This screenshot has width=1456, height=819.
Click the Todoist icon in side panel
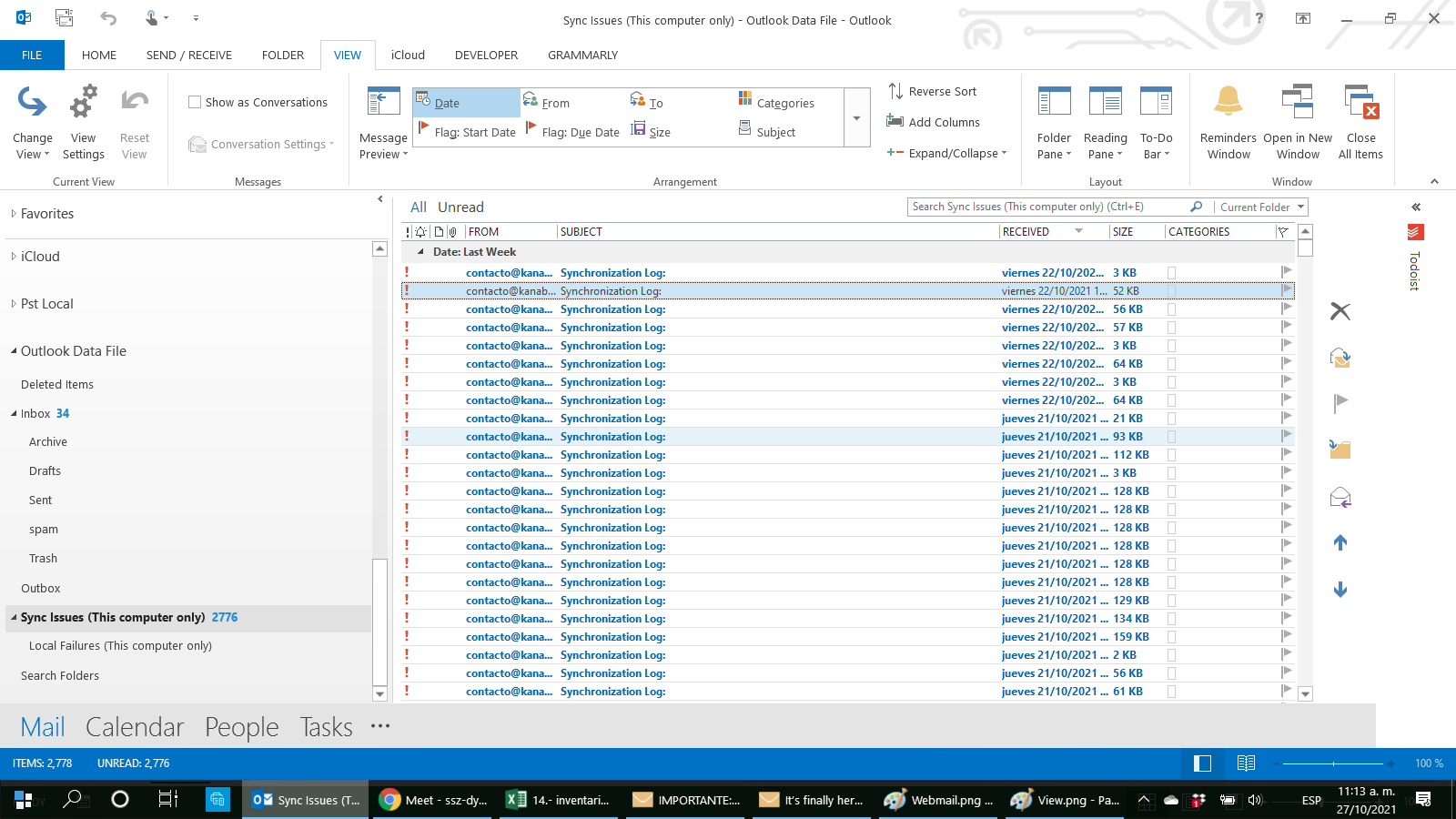(x=1415, y=232)
